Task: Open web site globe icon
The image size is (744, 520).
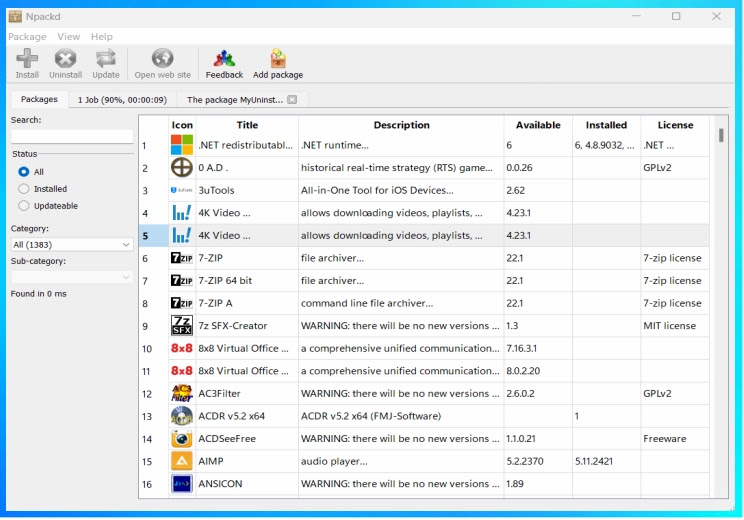Action: click(162, 58)
